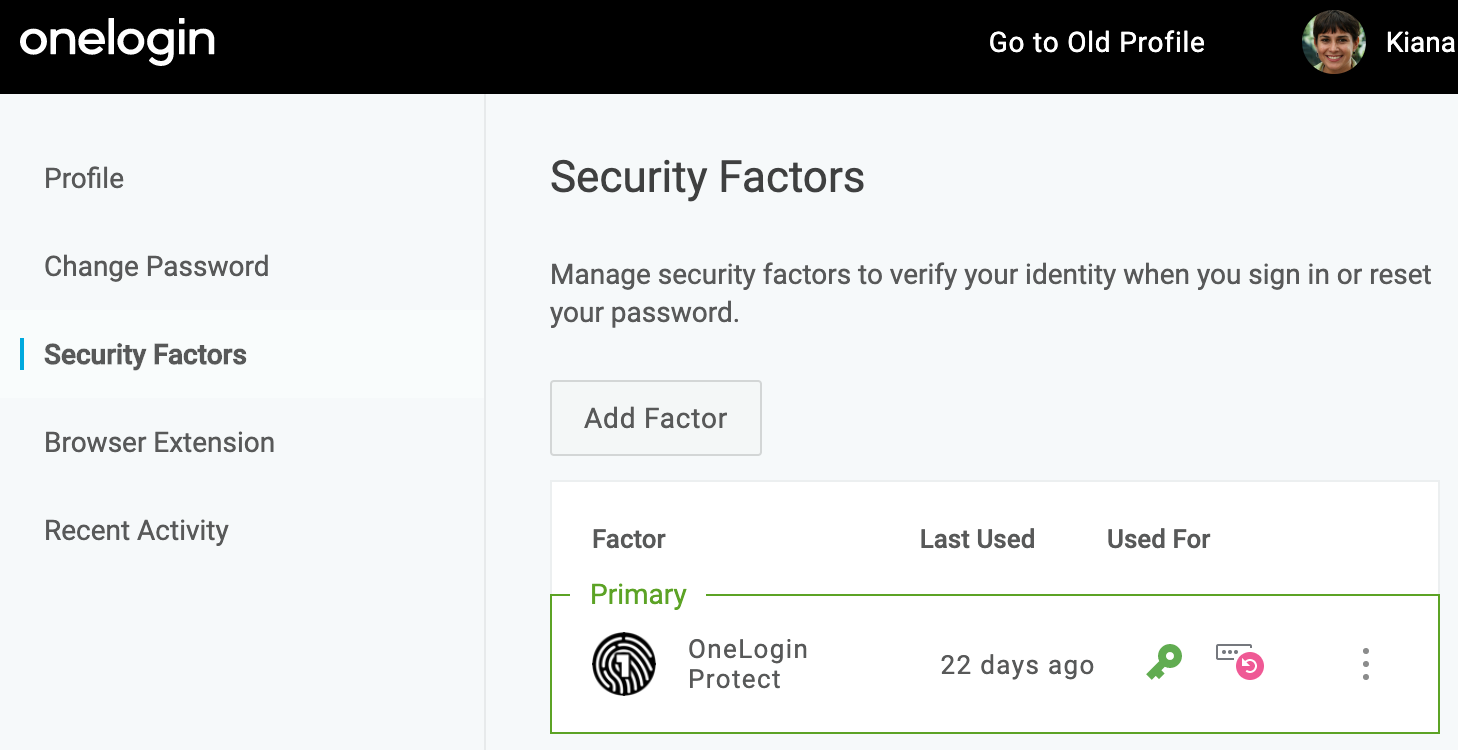Click the Add Factor button
Viewport: 1458px width, 750px height.
tap(656, 418)
